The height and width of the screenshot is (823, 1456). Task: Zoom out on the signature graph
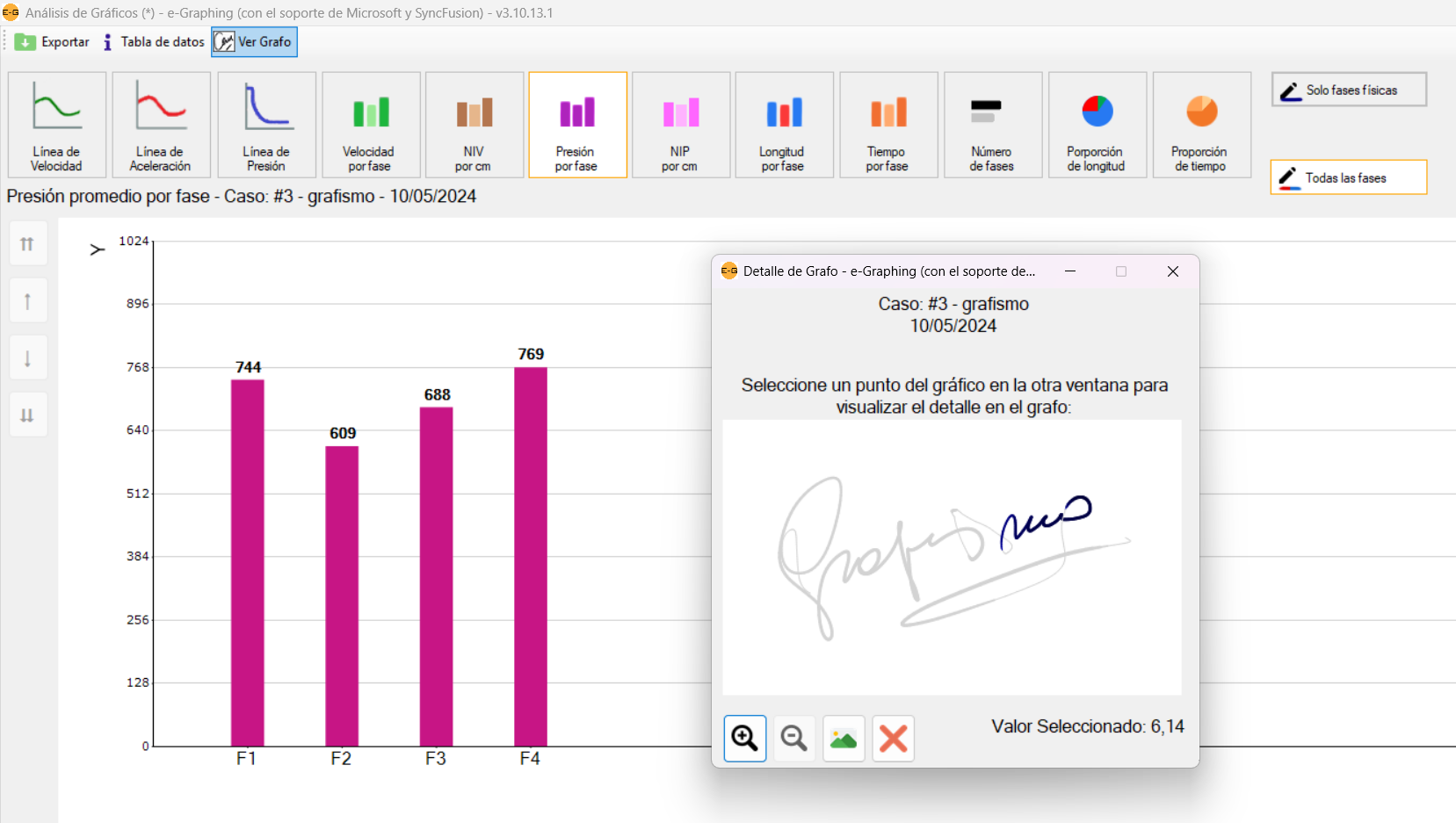click(x=794, y=739)
